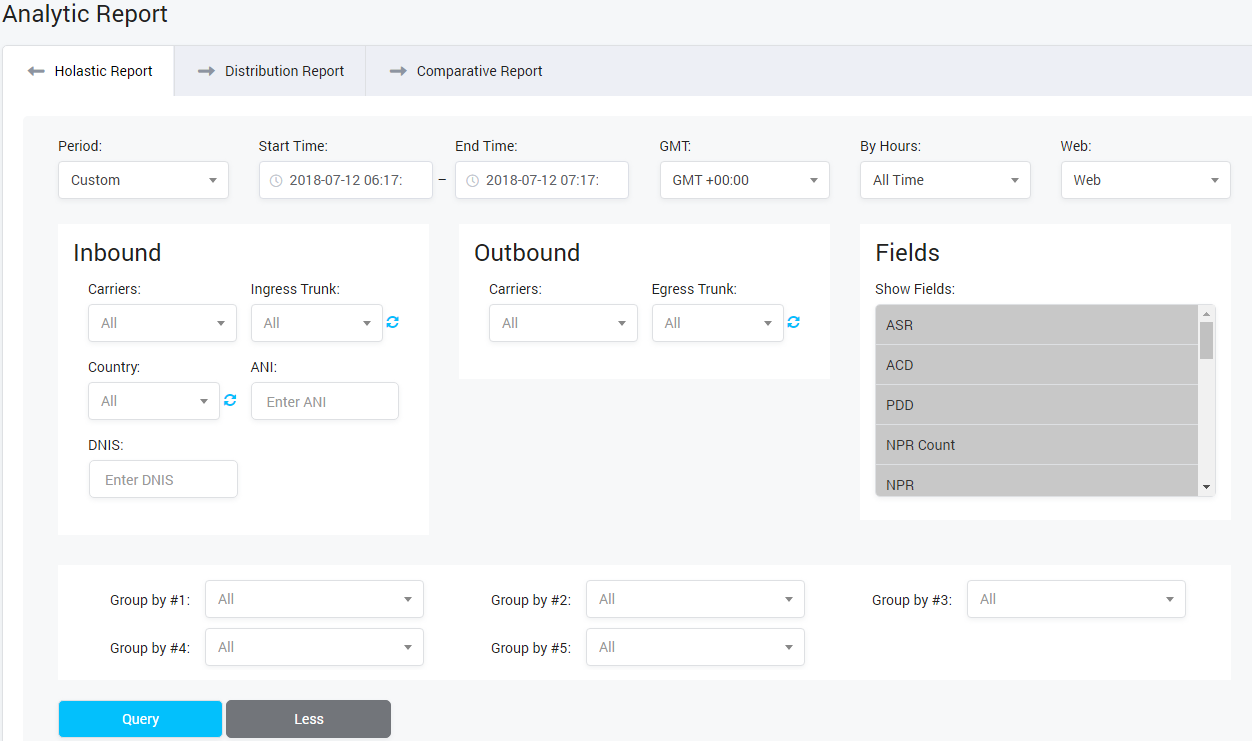Click the Query button
This screenshot has width=1252, height=741.
(140, 718)
